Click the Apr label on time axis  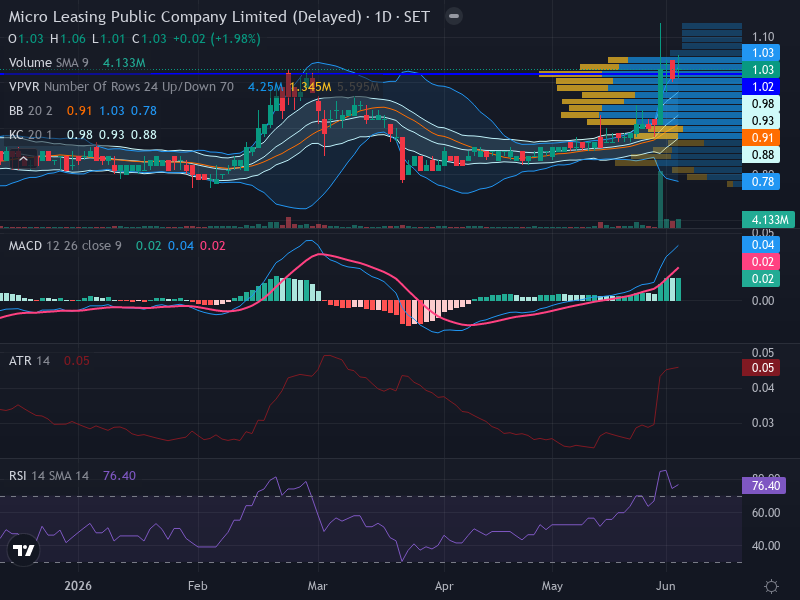(x=444, y=586)
